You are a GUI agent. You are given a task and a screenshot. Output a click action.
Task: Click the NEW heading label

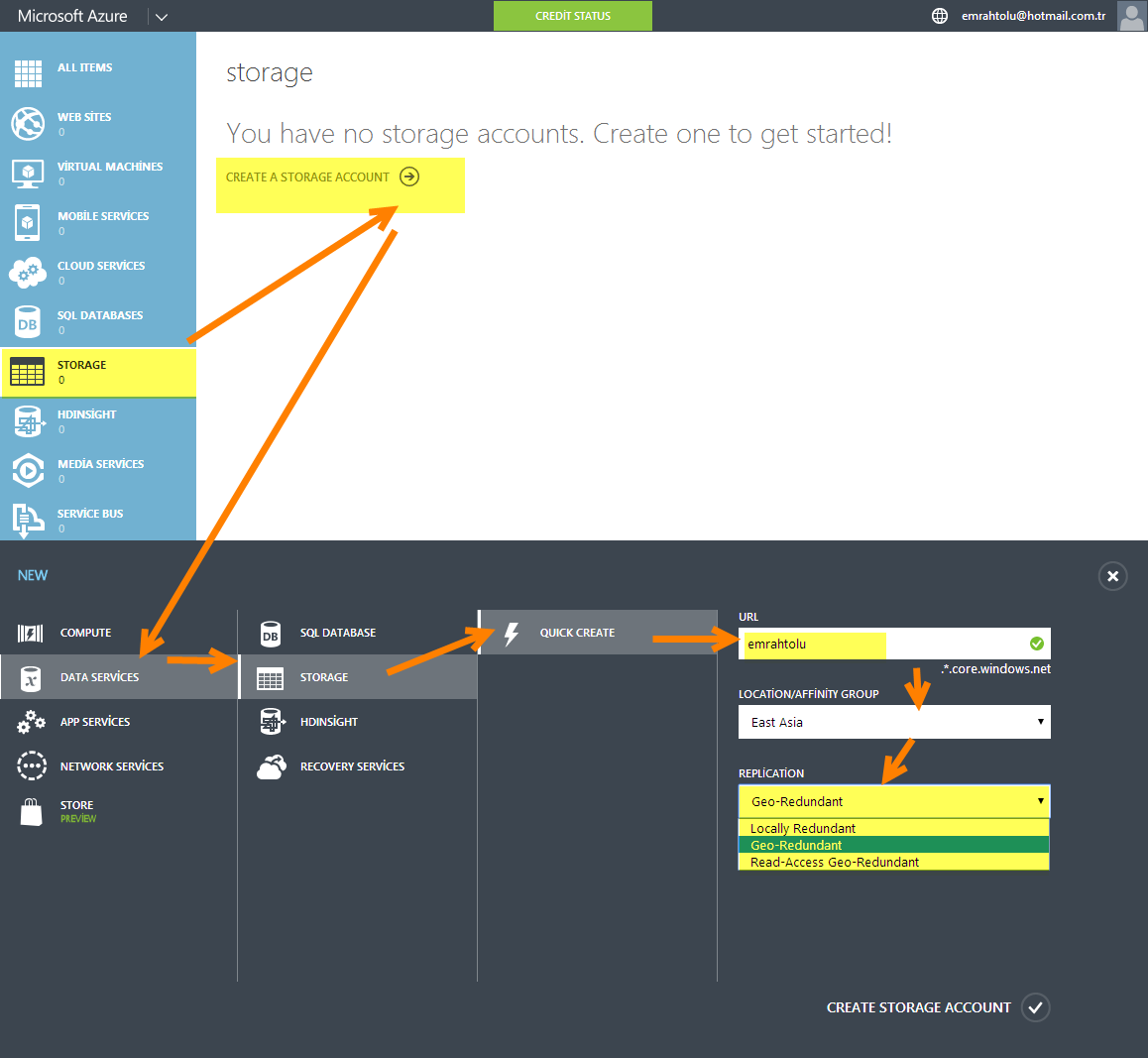pos(32,575)
